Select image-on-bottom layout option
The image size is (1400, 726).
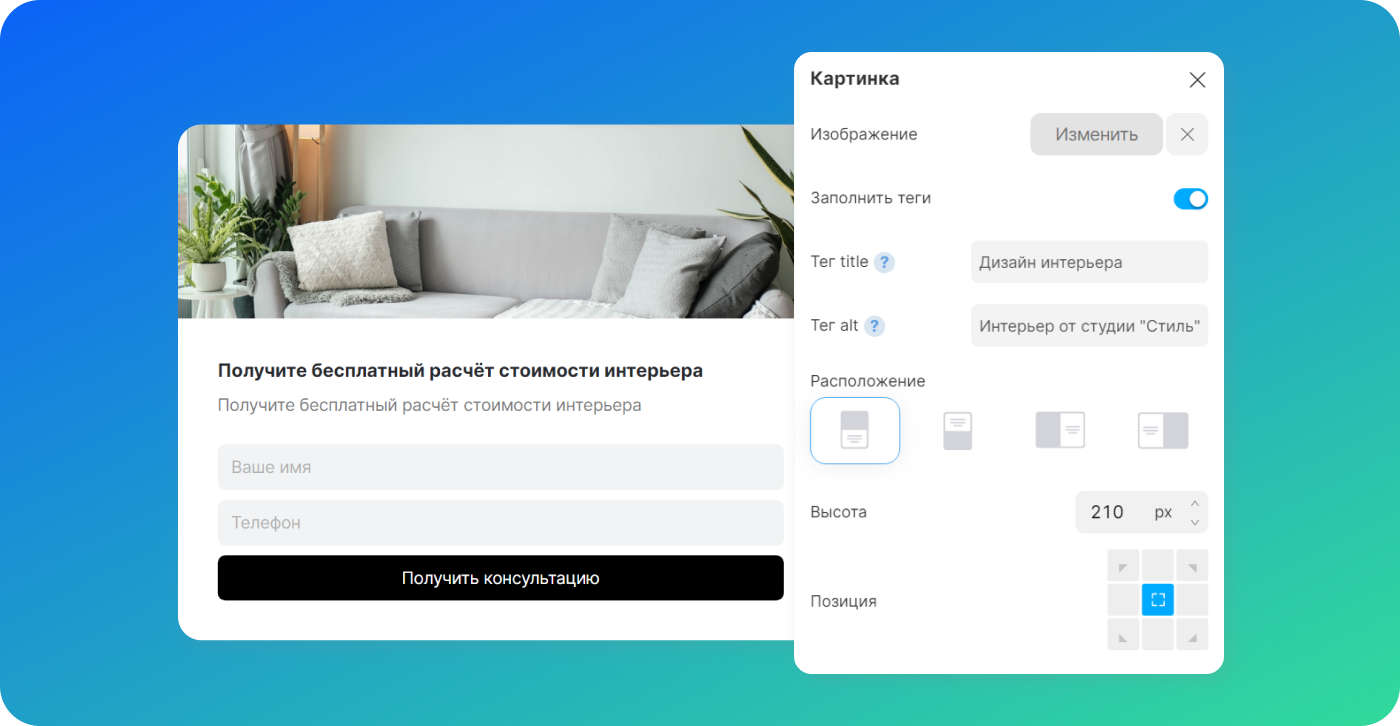pos(958,431)
